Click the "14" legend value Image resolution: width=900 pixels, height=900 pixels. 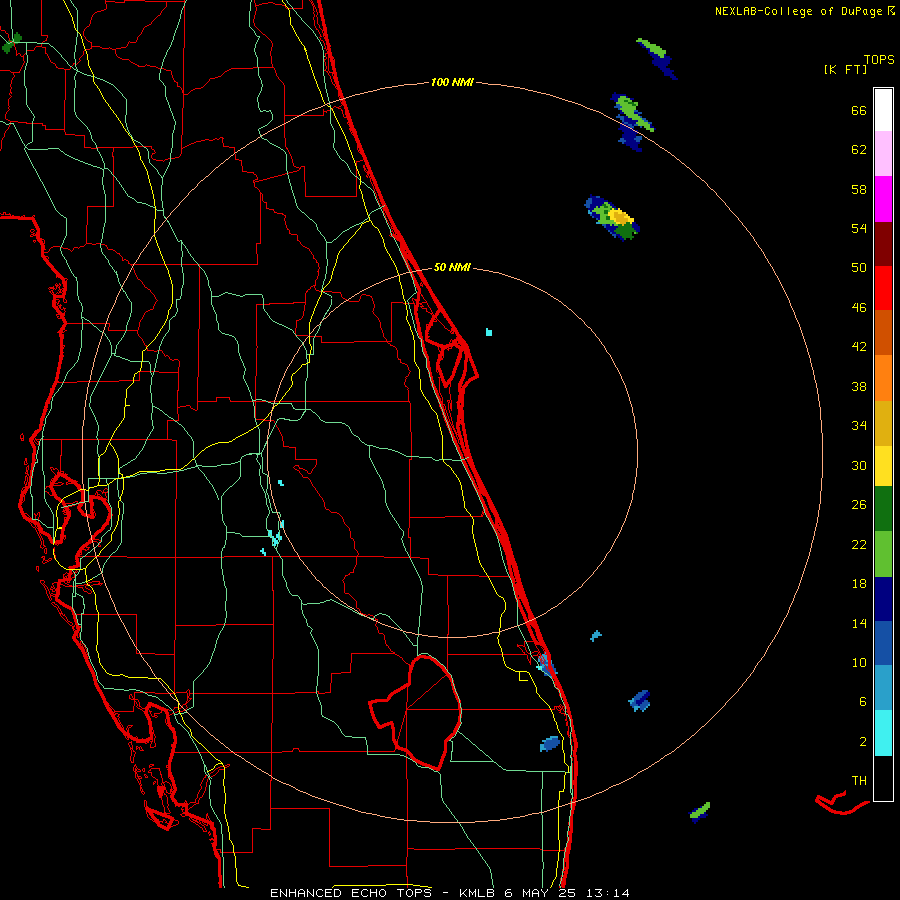click(x=859, y=623)
